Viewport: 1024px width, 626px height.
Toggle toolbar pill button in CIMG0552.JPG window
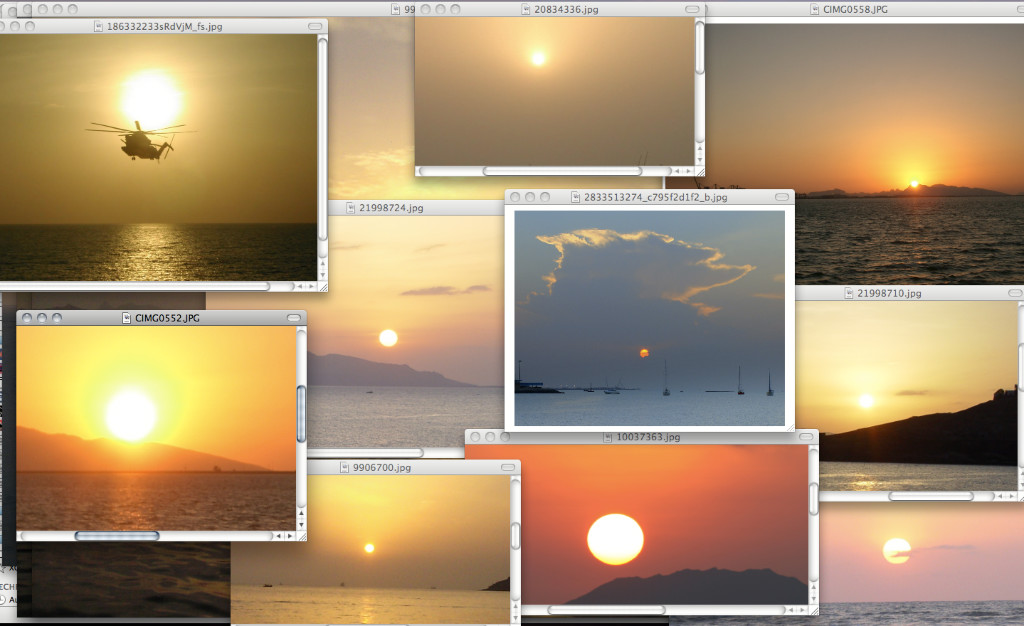(x=293, y=318)
